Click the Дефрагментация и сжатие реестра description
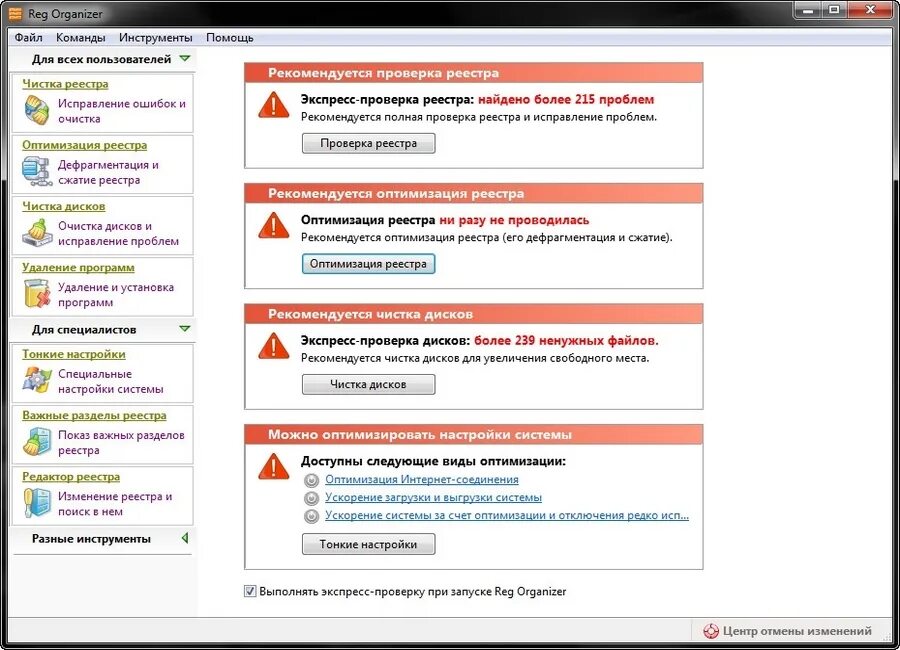The image size is (900, 650). (108, 172)
